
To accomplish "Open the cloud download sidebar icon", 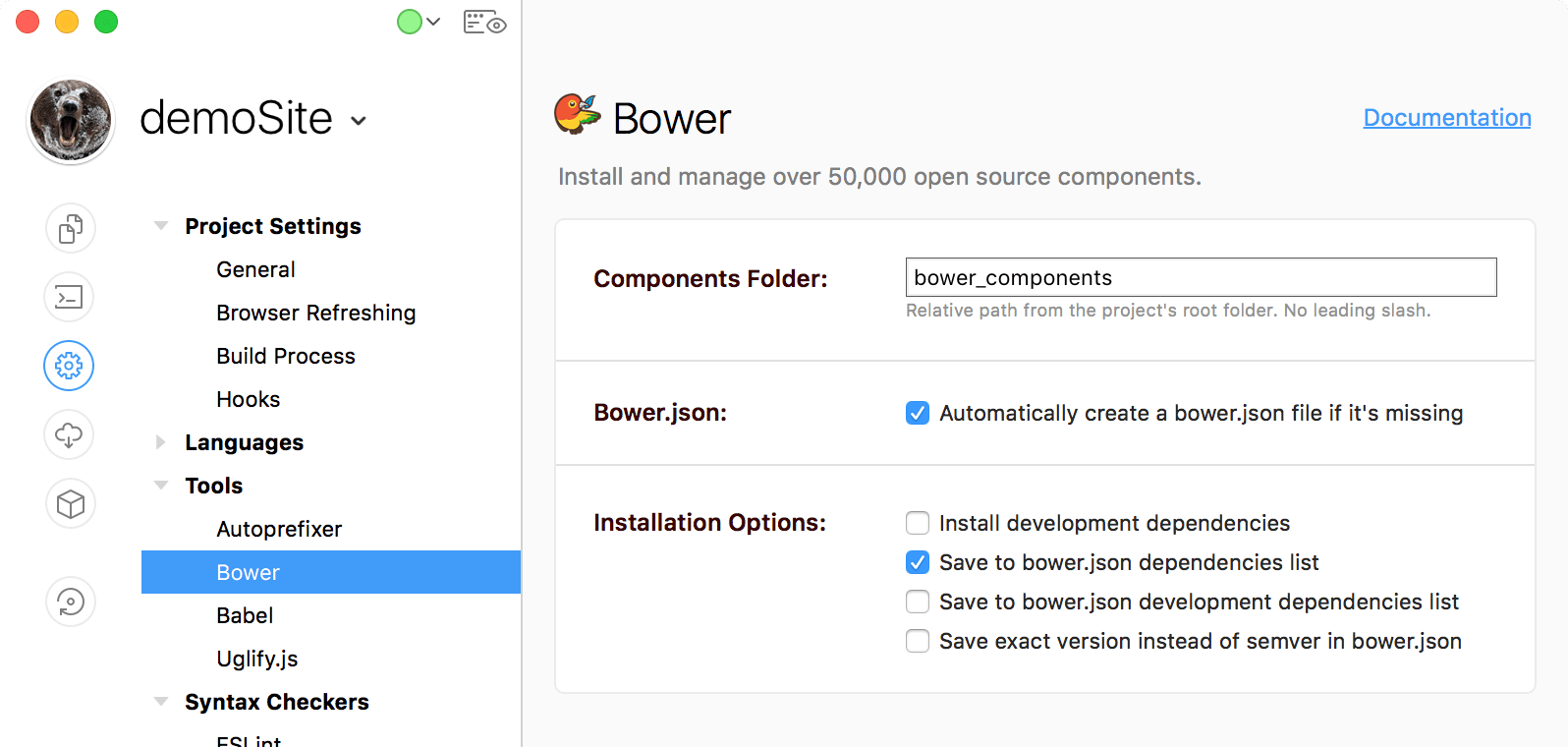I will point(69,434).
